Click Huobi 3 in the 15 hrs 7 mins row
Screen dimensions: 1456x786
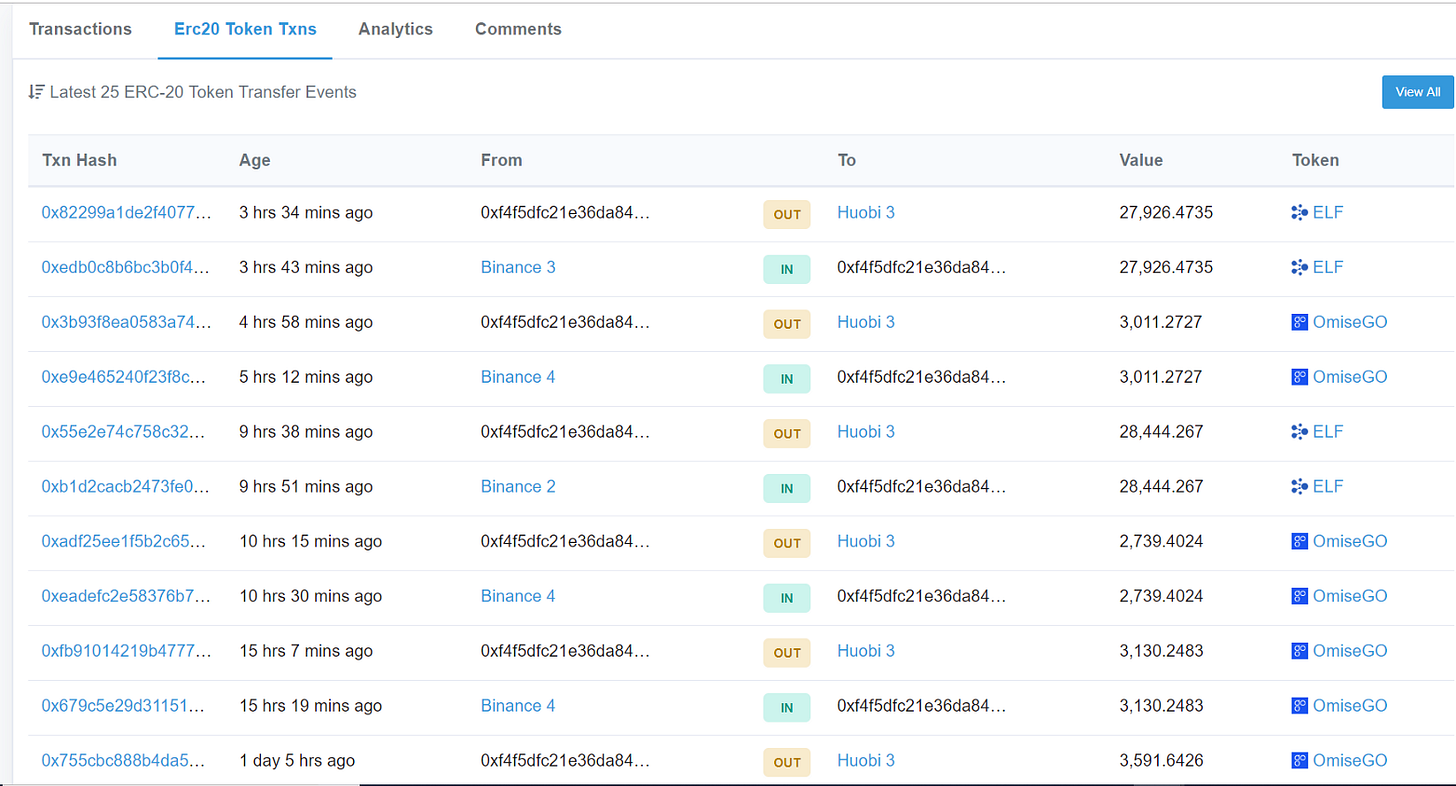click(866, 651)
